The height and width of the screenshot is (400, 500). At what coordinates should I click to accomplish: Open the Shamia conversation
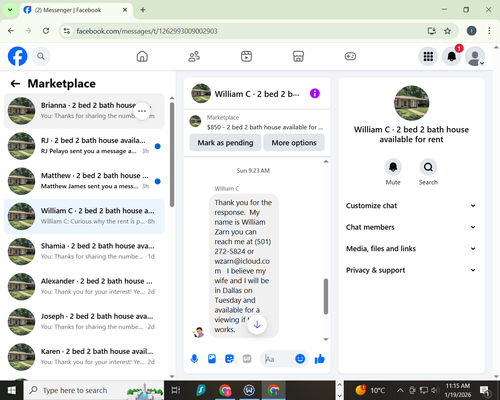84,251
